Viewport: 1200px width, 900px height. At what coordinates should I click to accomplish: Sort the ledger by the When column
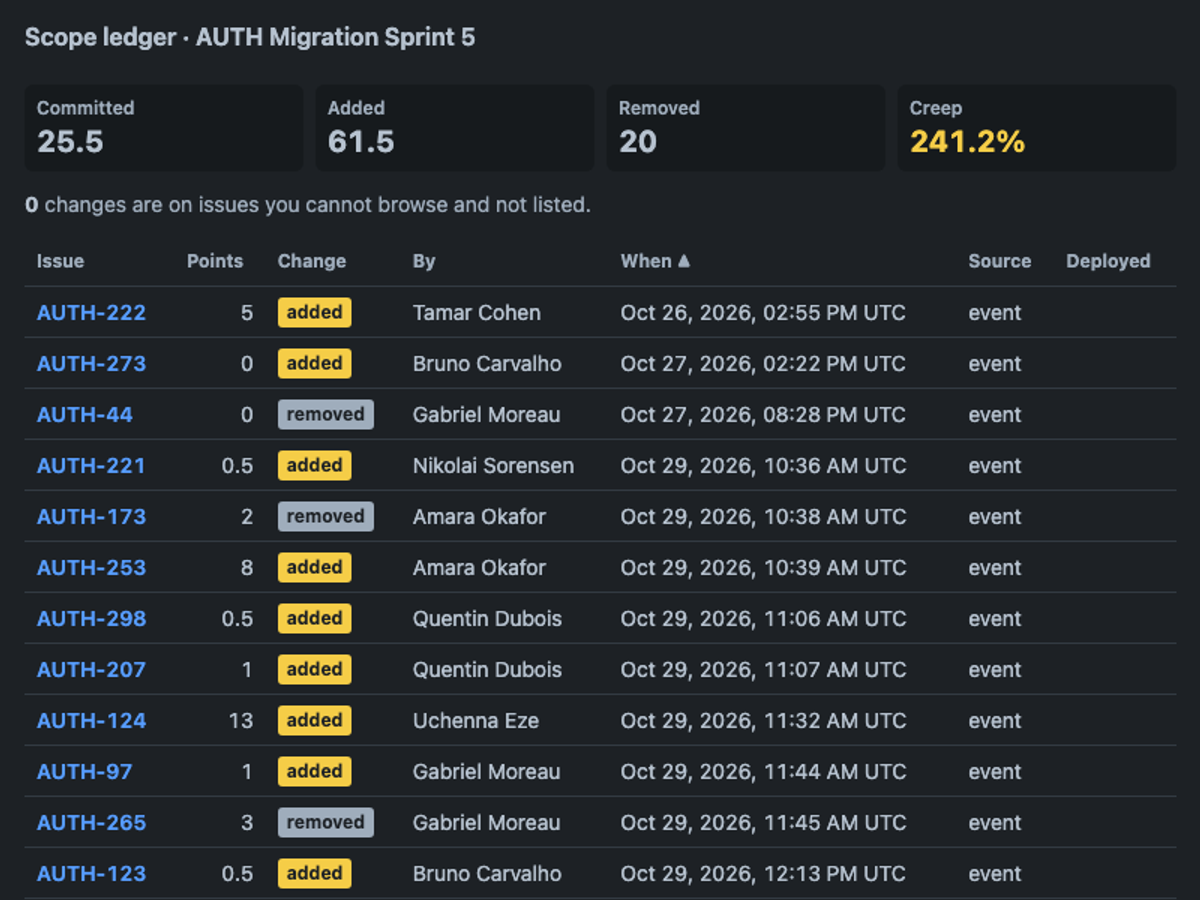click(655, 261)
